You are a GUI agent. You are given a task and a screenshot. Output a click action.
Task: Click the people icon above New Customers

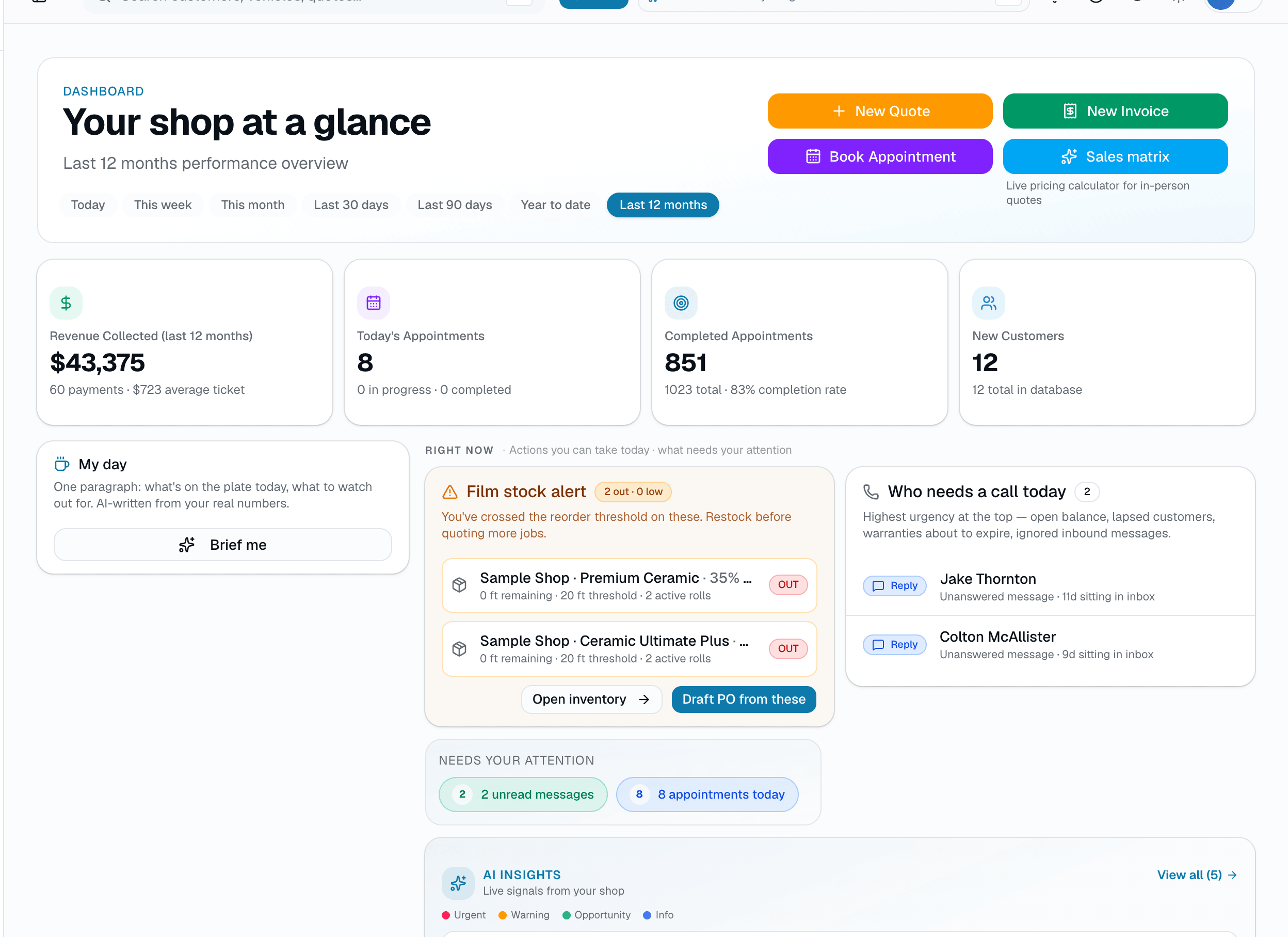click(988, 303)
